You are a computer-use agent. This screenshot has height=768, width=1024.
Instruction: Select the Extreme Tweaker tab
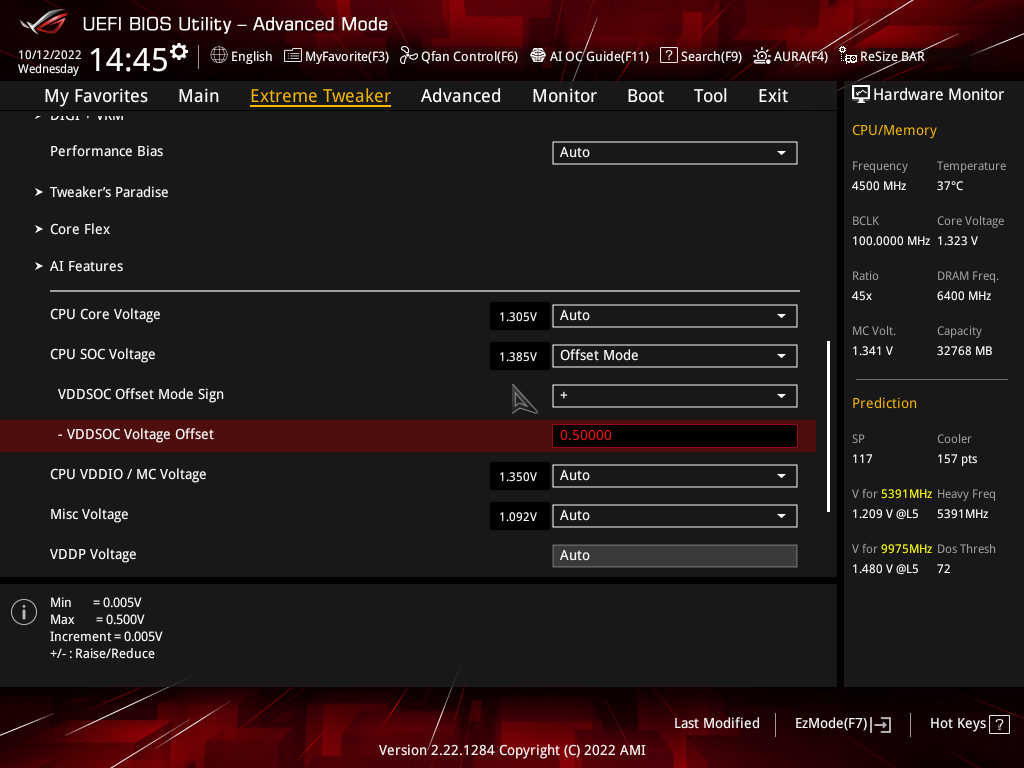pyautogui.click(x=321, y=96)
